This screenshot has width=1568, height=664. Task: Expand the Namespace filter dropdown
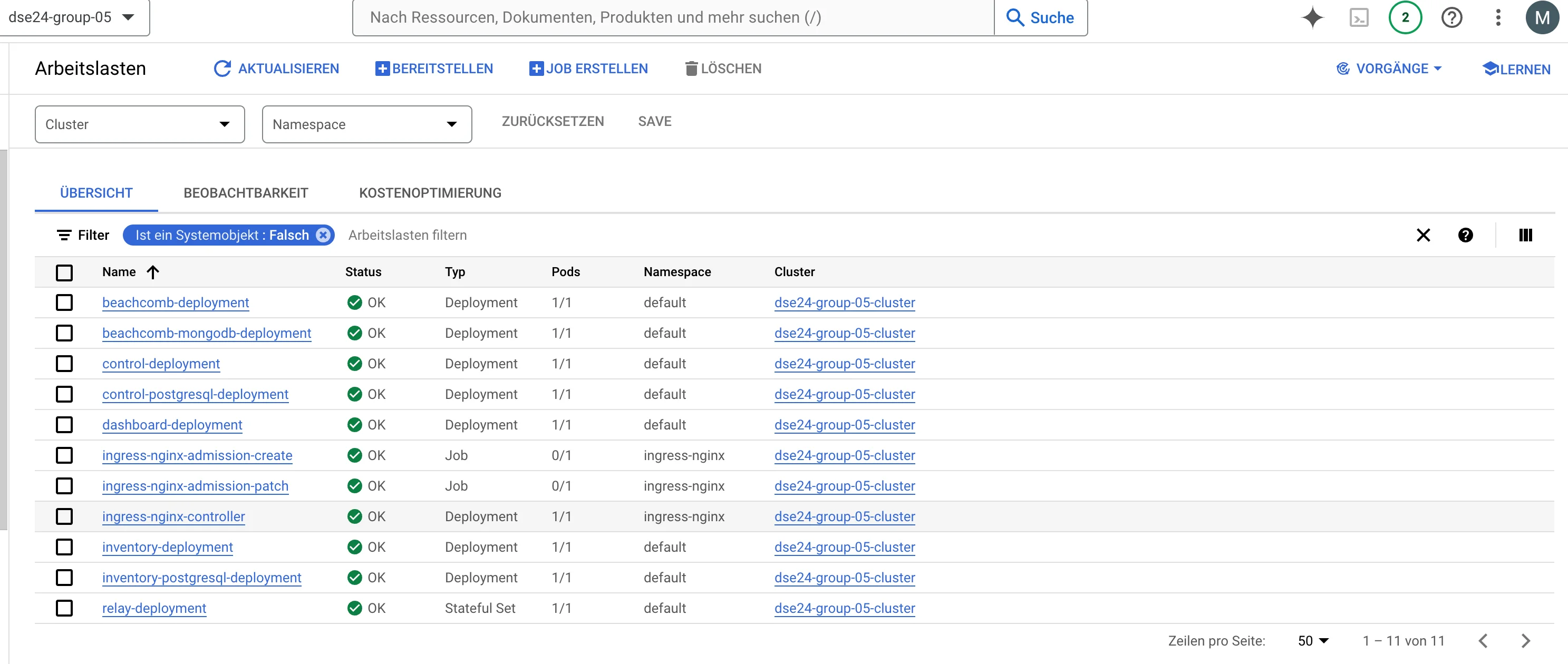point(366,124)
